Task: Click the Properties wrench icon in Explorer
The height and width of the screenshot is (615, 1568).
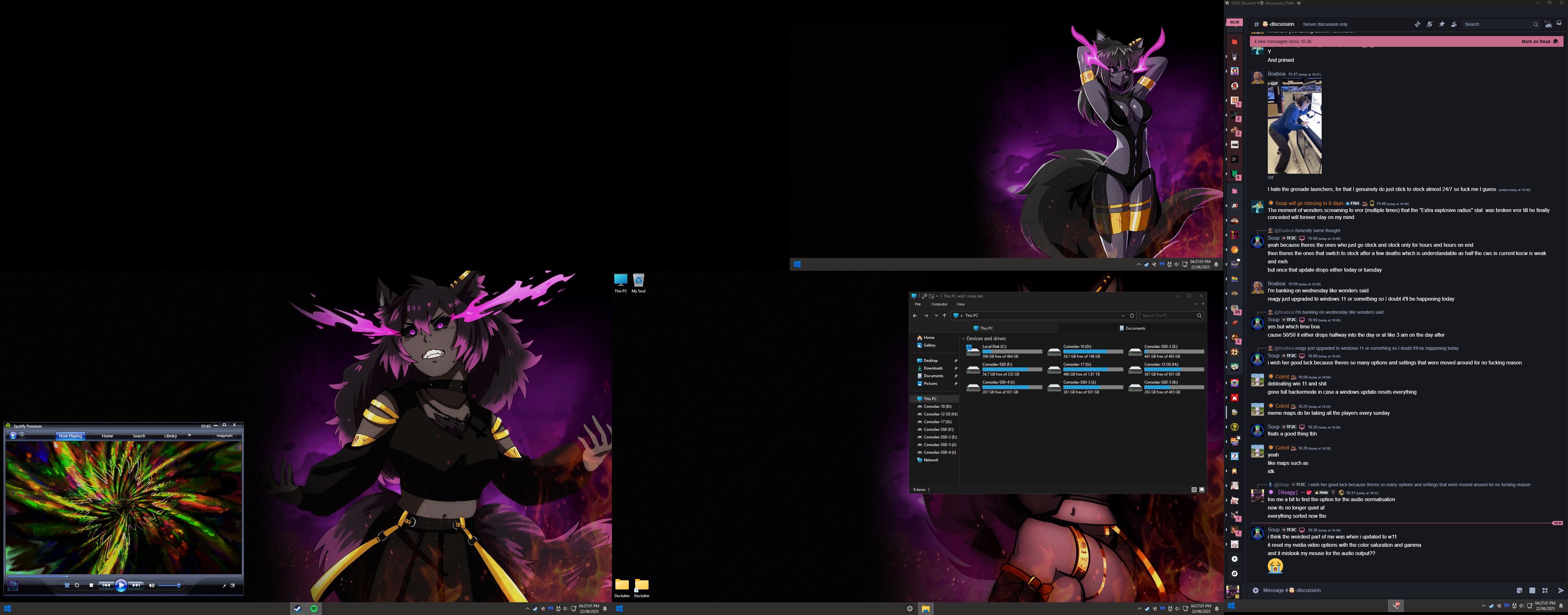Action: [925, 297]
